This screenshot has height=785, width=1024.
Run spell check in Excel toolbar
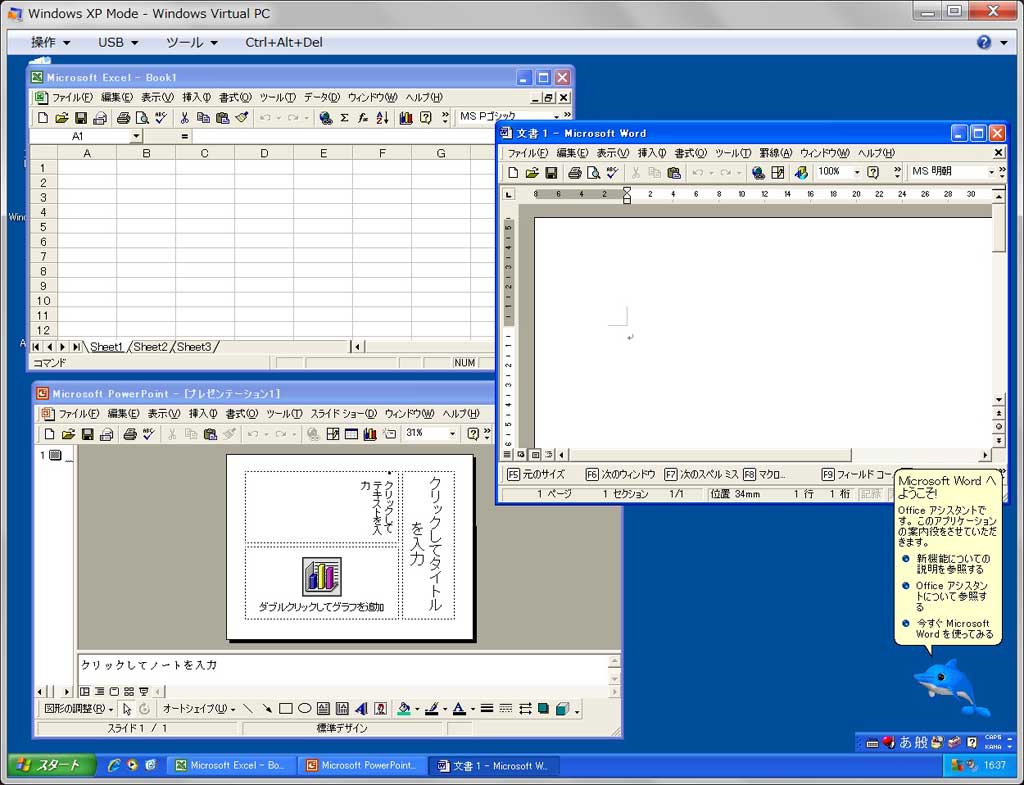161,118
